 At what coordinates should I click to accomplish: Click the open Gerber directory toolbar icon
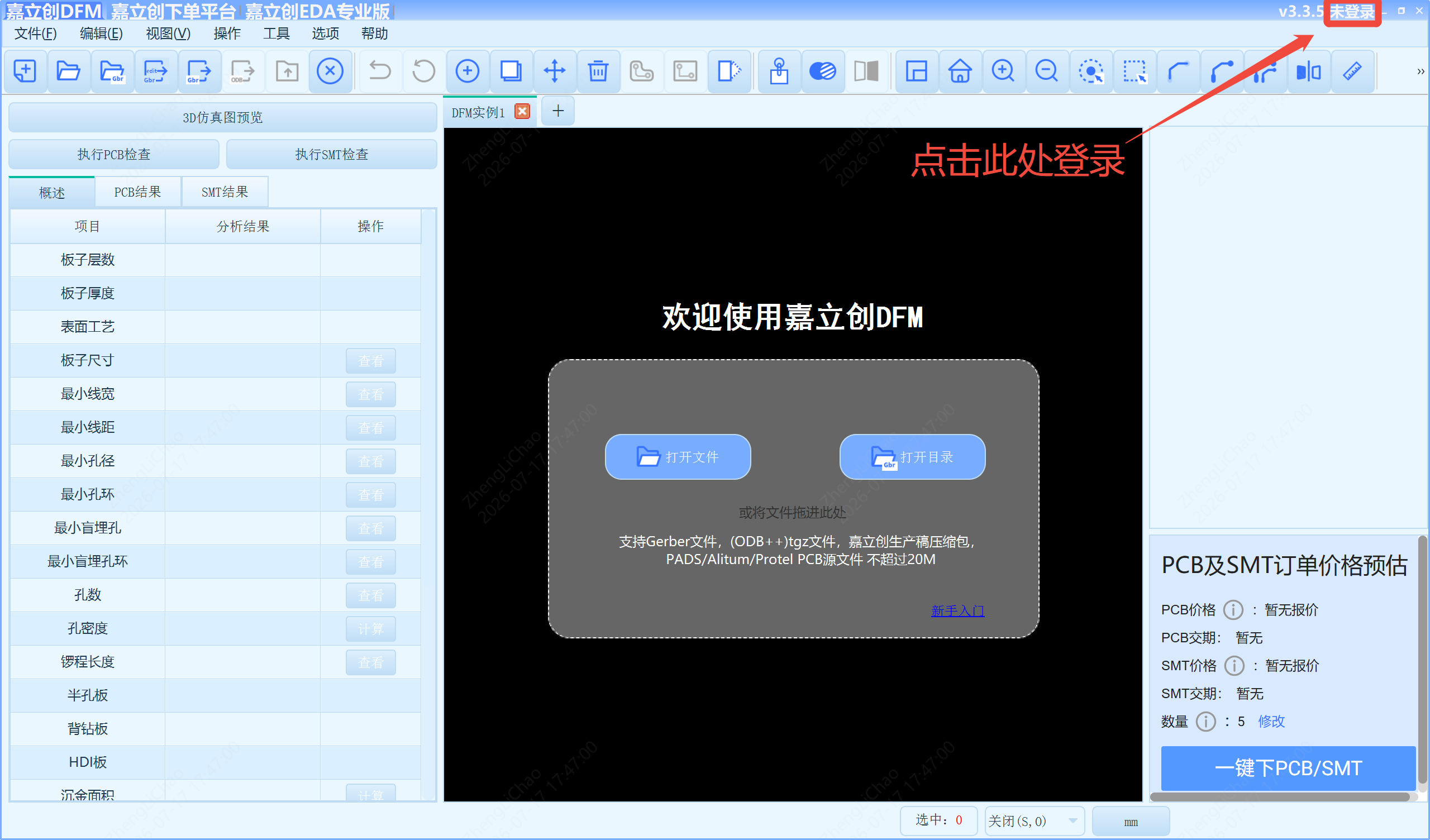point(112,71)
